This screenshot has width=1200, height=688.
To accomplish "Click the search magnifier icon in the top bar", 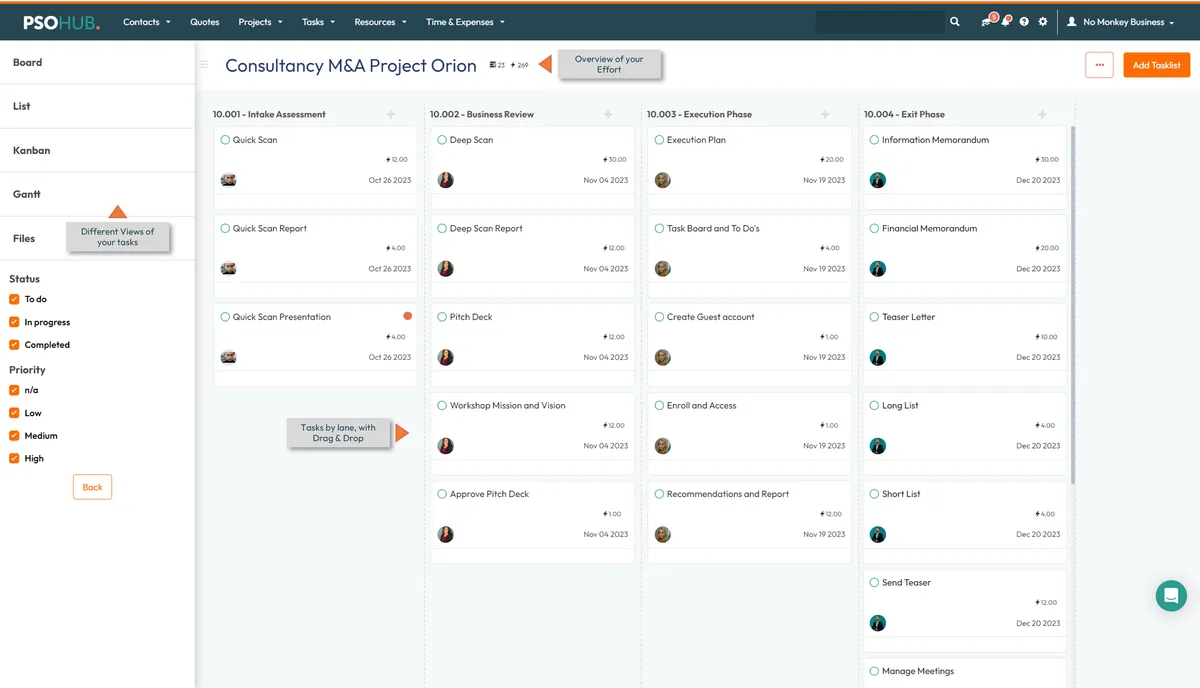I will click(955, 21).
